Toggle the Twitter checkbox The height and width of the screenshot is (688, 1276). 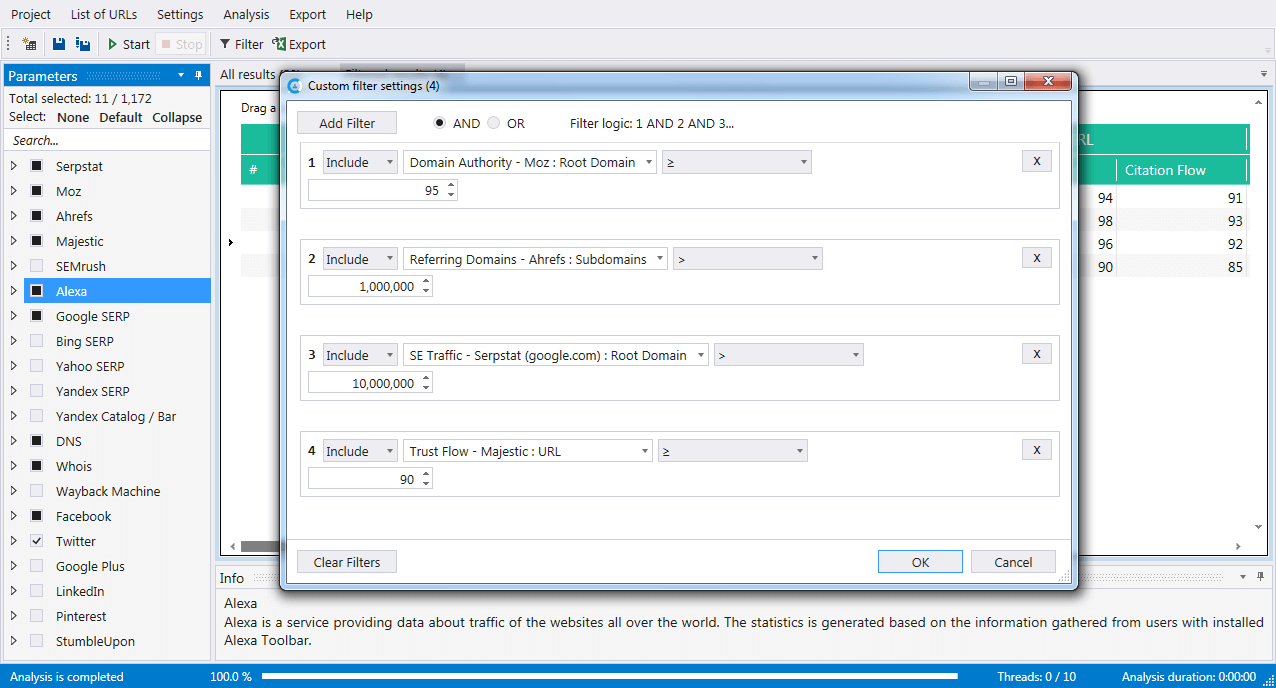pos(37,541)
